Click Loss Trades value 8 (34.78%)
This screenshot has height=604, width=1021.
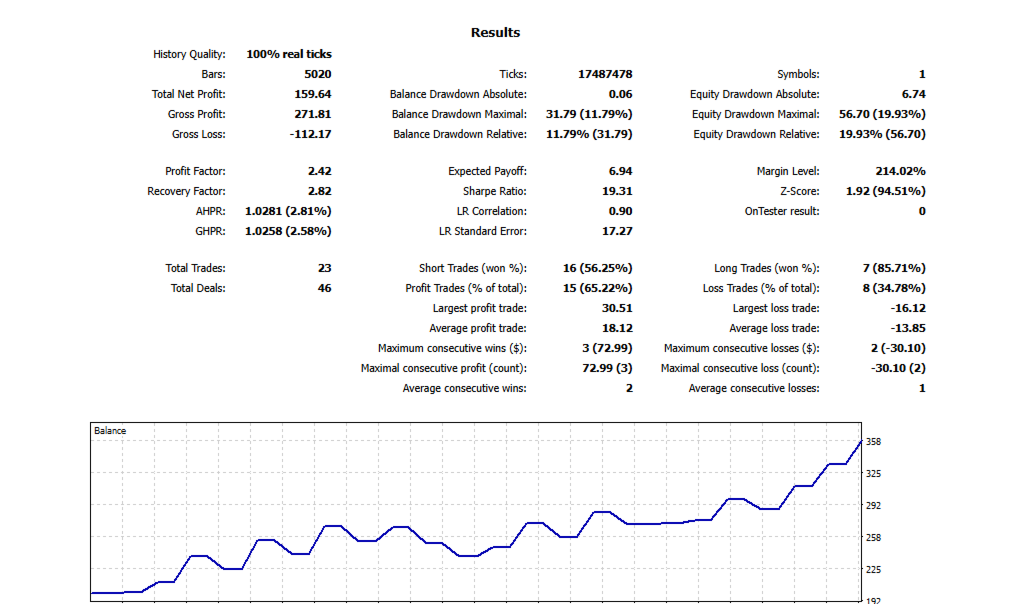tap(894, 288)
